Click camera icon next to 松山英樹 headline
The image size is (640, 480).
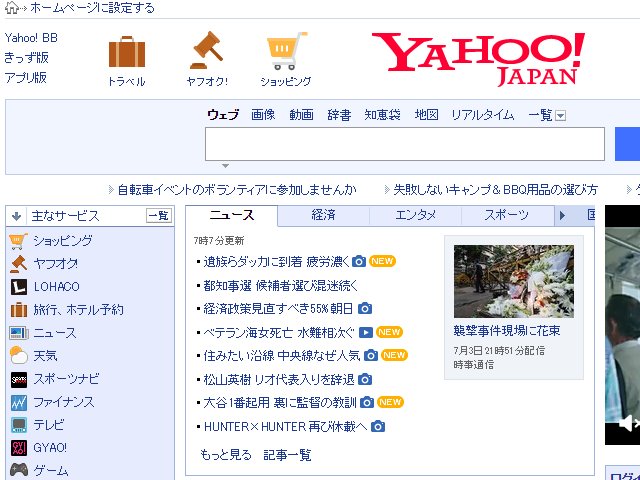coord(365,380)
